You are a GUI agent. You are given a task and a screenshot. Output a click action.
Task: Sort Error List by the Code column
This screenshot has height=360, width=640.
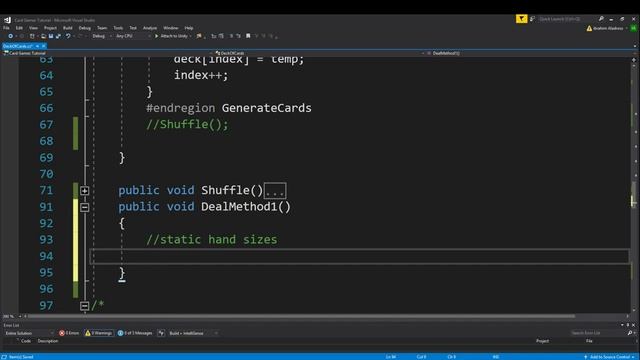[x=26, y=341]
